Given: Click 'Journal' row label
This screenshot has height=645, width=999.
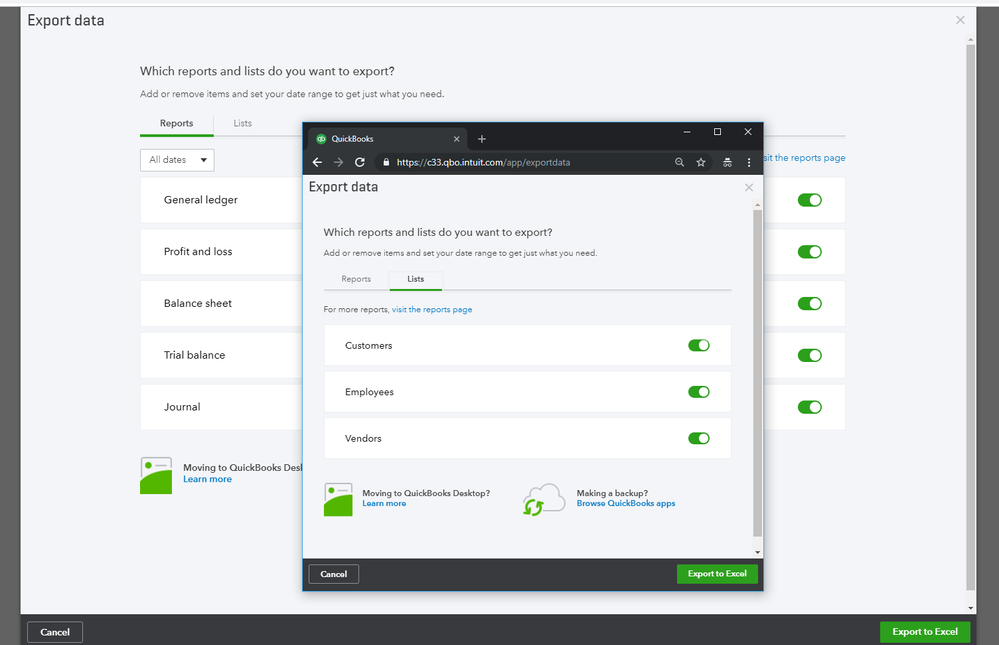Looking at the screenshot, I should [182, 407].
